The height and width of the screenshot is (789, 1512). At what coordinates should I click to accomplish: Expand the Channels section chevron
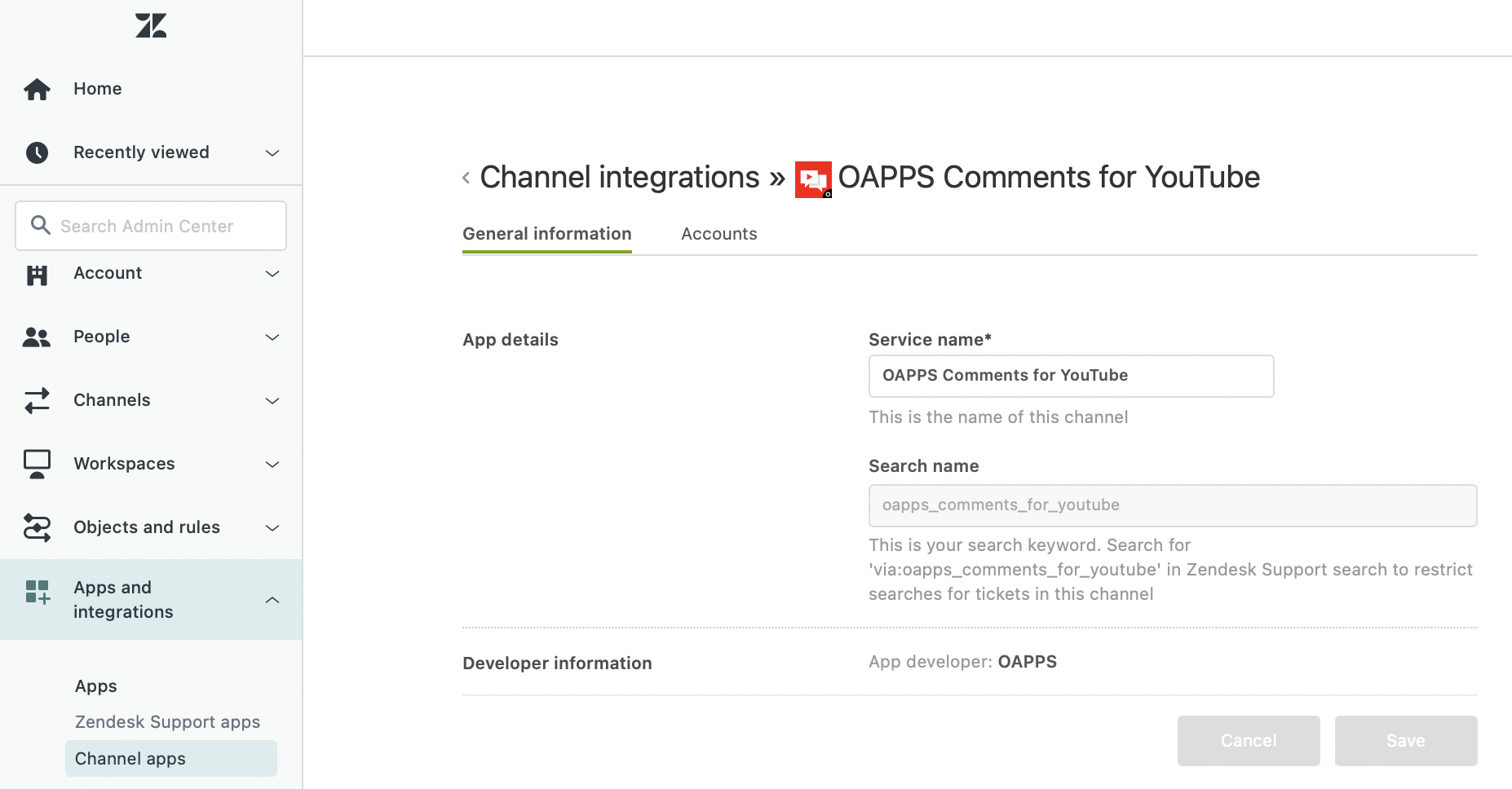[272, 401]
